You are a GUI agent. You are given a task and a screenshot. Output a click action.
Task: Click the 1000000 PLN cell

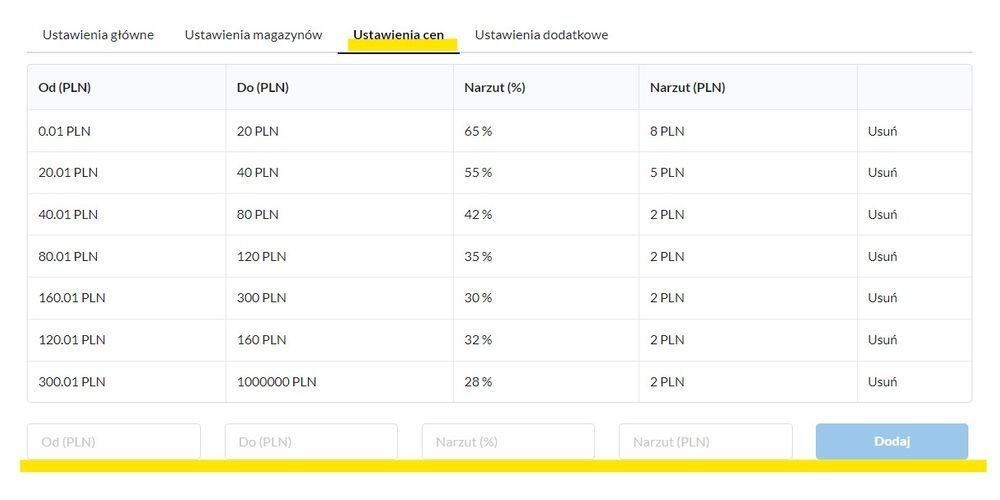[x=277, y=382]
